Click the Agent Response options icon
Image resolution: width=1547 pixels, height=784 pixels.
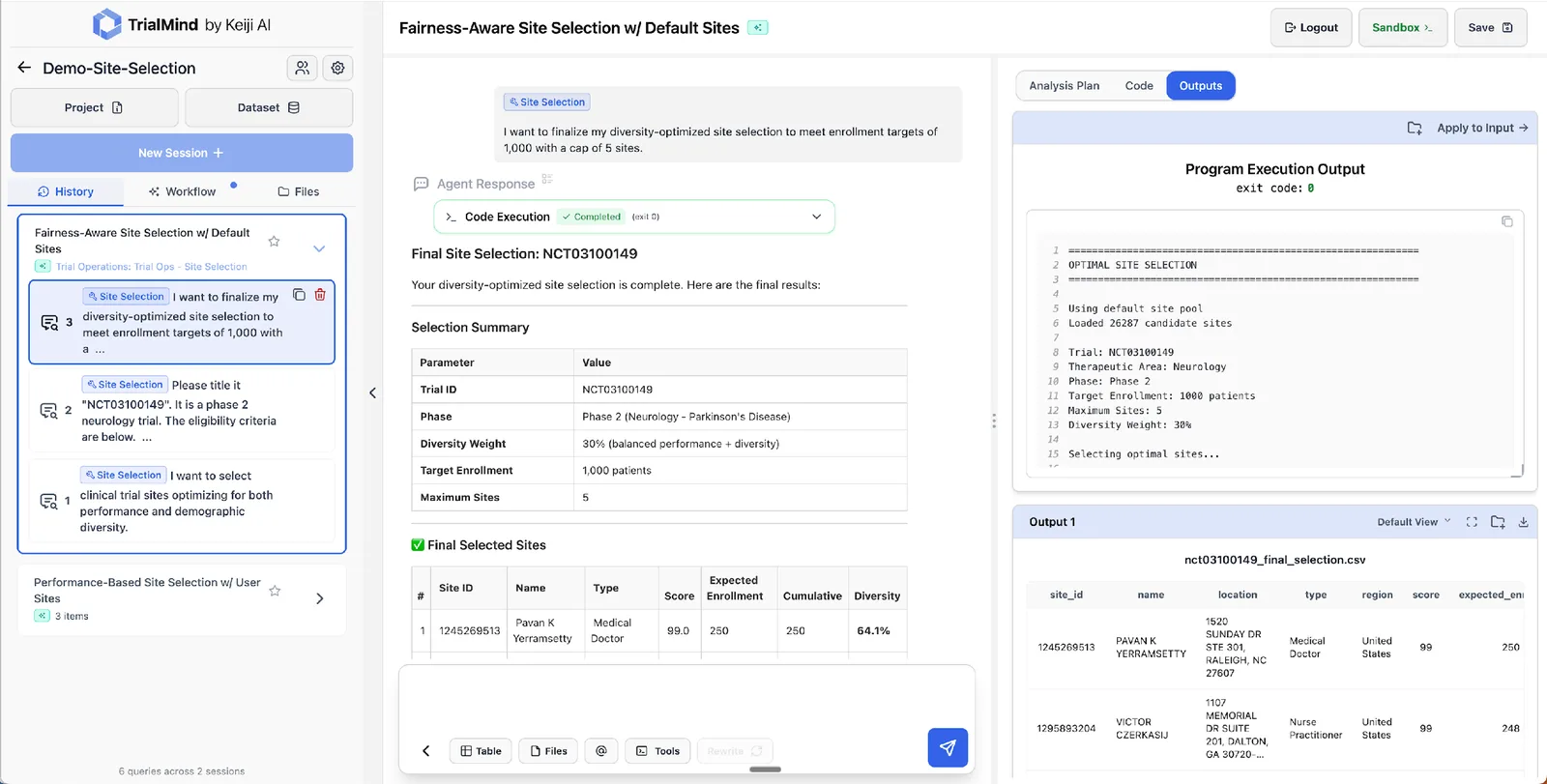coord(547,180)
